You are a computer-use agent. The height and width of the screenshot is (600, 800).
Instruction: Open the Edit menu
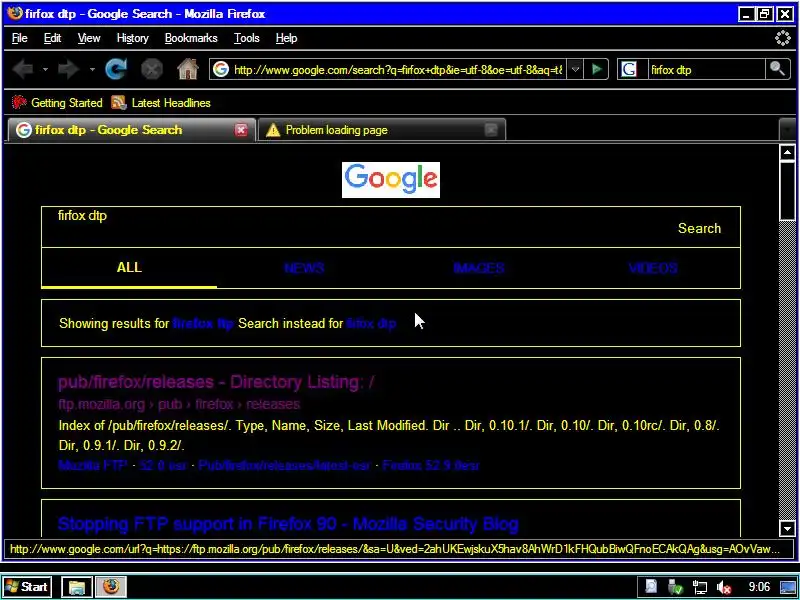click(x=52, y=38)
